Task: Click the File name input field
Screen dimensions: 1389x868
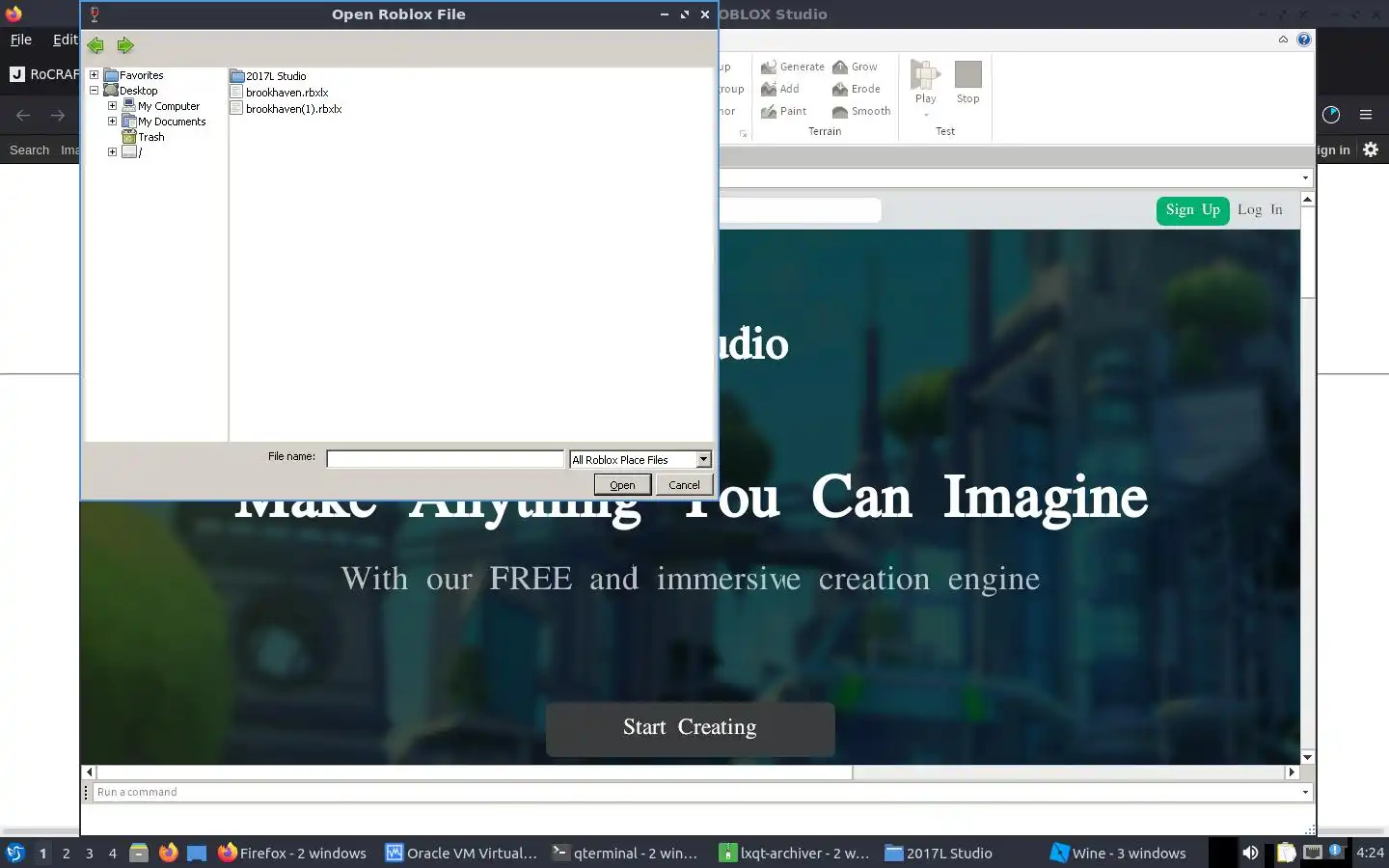Action: coord(445,459)
